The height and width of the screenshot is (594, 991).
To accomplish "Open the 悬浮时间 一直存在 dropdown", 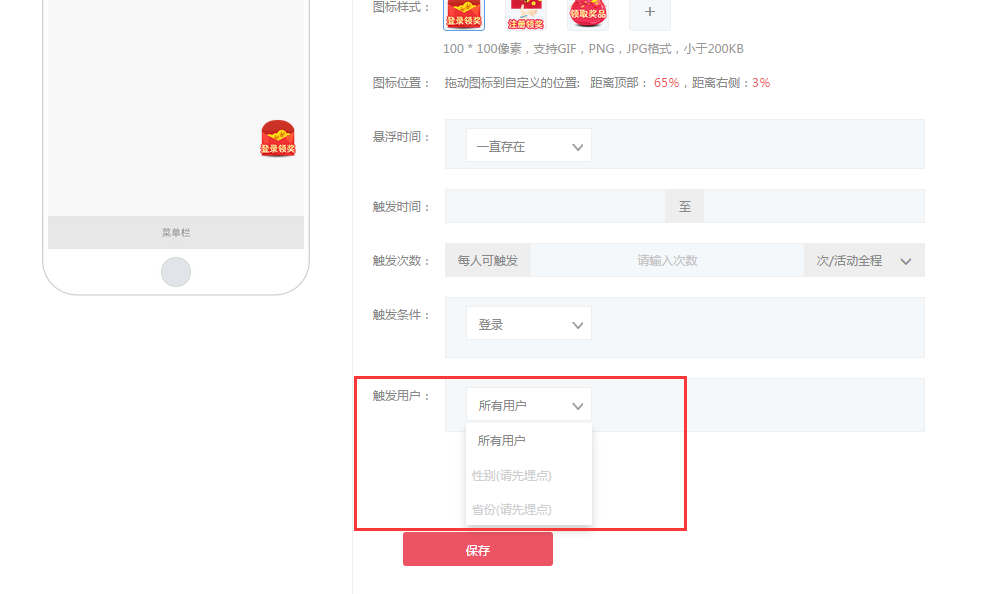I will (528, 145).
